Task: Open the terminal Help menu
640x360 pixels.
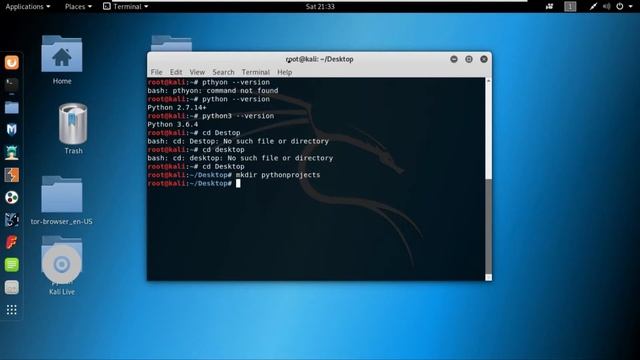Action: point(284,72)
